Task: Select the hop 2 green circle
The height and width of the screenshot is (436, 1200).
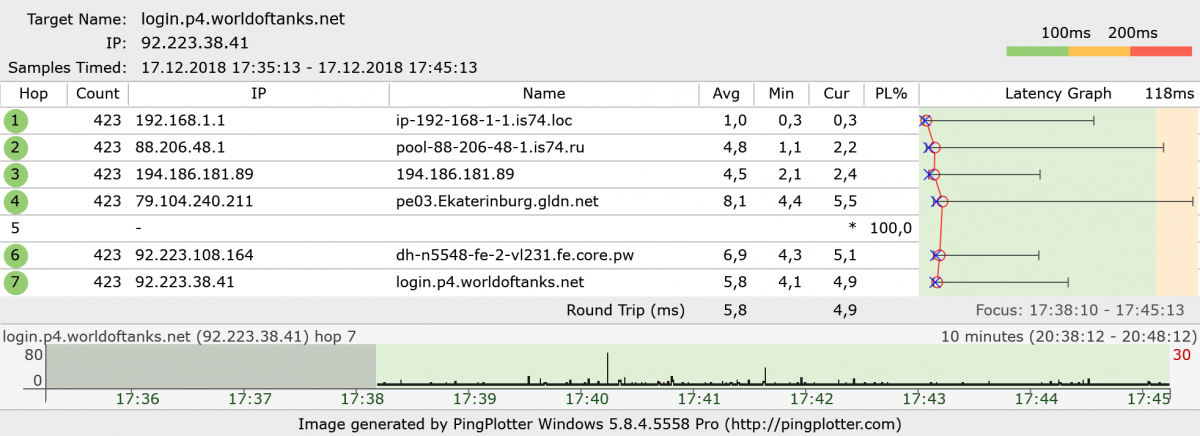Action: coord(16,148)
